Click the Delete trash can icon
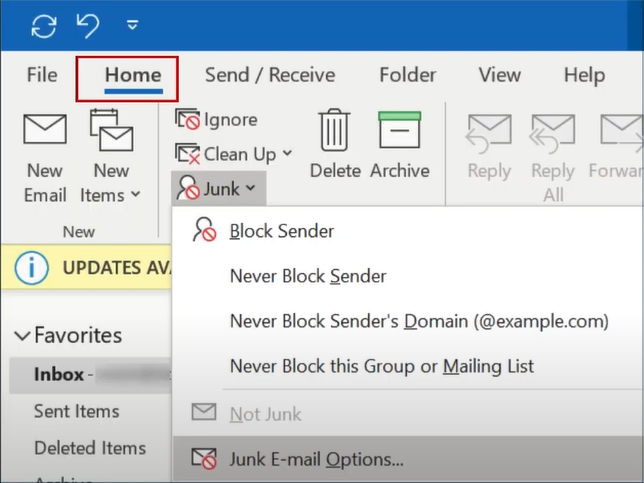Image resolution: width=644 pixels, height=483 pixels. (335, 130)
